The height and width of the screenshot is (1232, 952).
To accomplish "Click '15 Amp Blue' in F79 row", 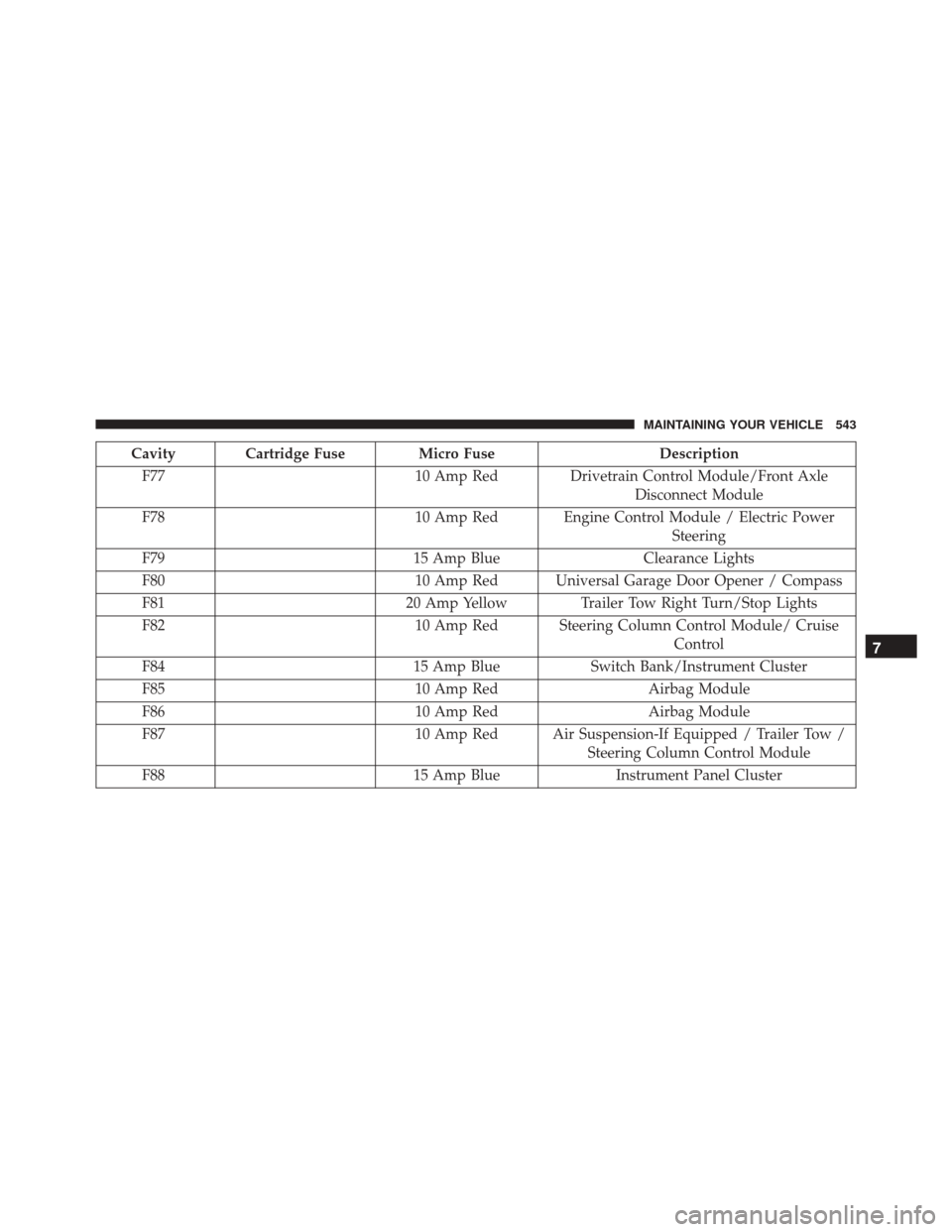I will point(456,558).
